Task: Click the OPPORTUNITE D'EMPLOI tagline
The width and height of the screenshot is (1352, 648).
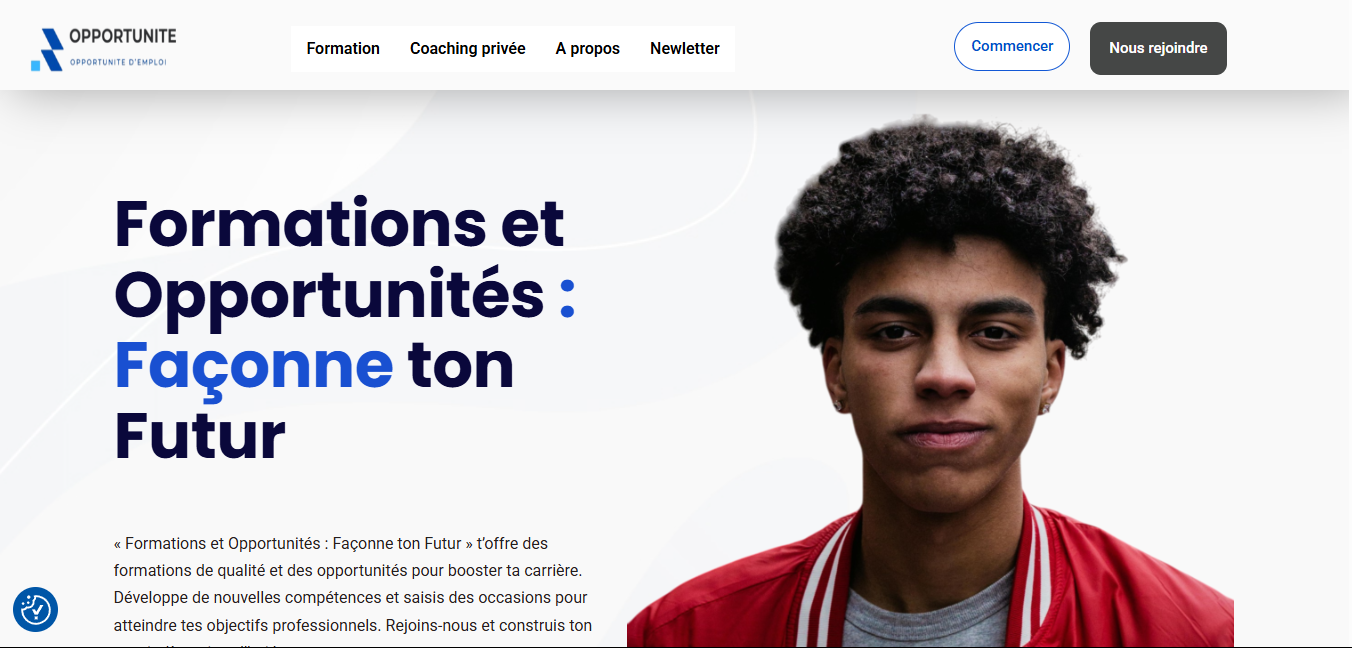Action: pos(118,62)
